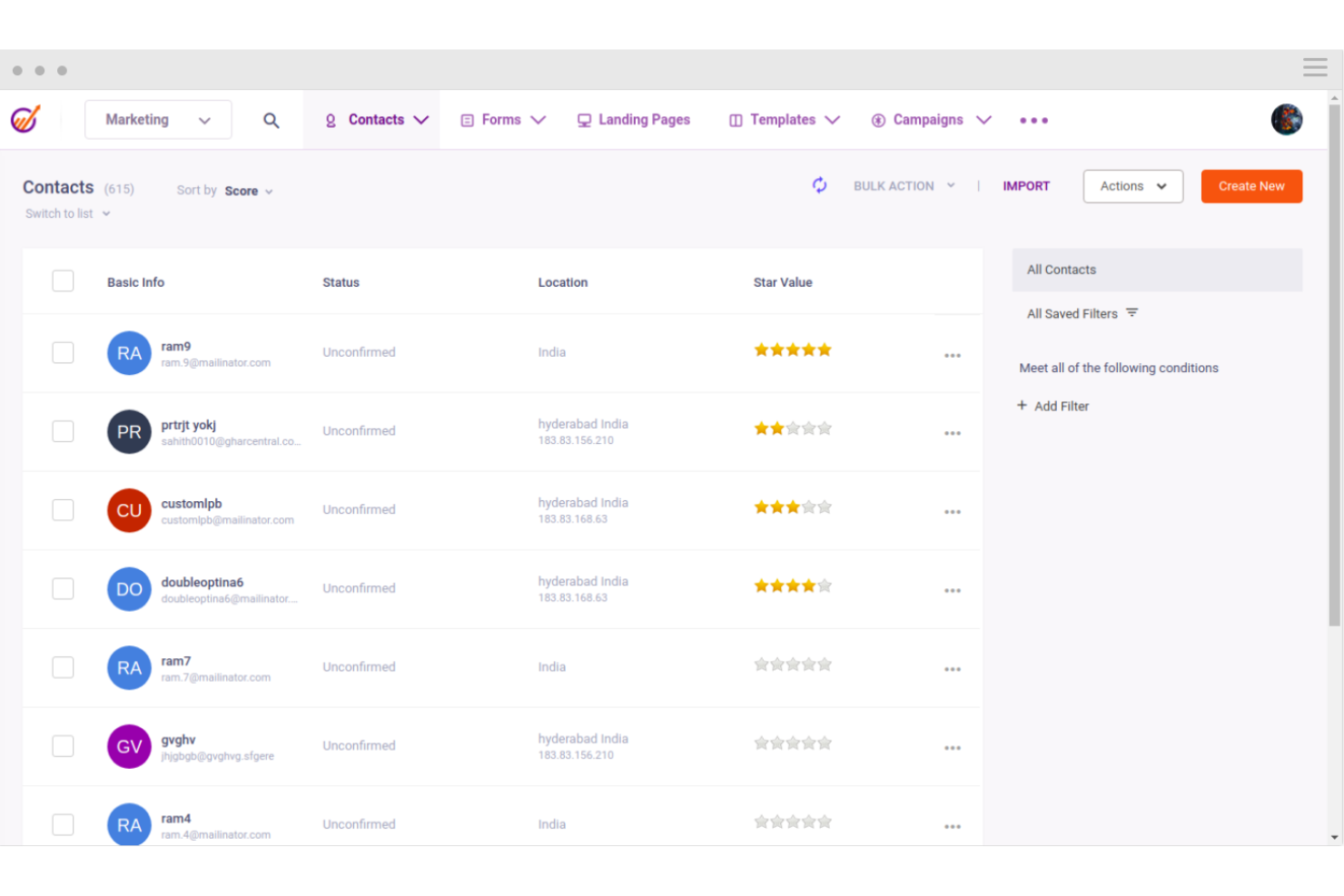Check the prtrjt yokj contact checkbox
Image resolution: width=1344 pixels, height=896 pixels.
pyautogui.click(x=63, y=431)
